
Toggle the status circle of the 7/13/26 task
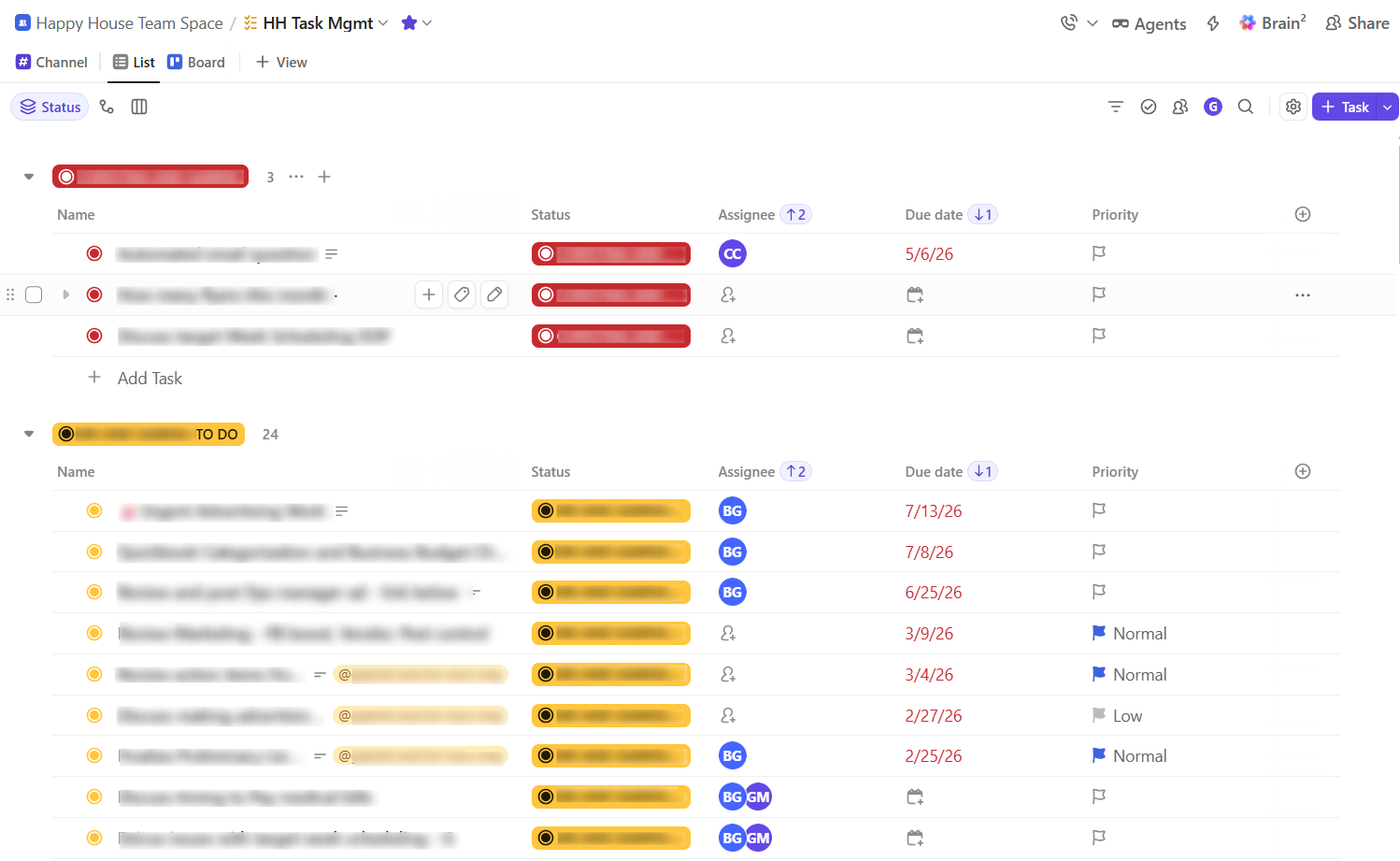94,510
